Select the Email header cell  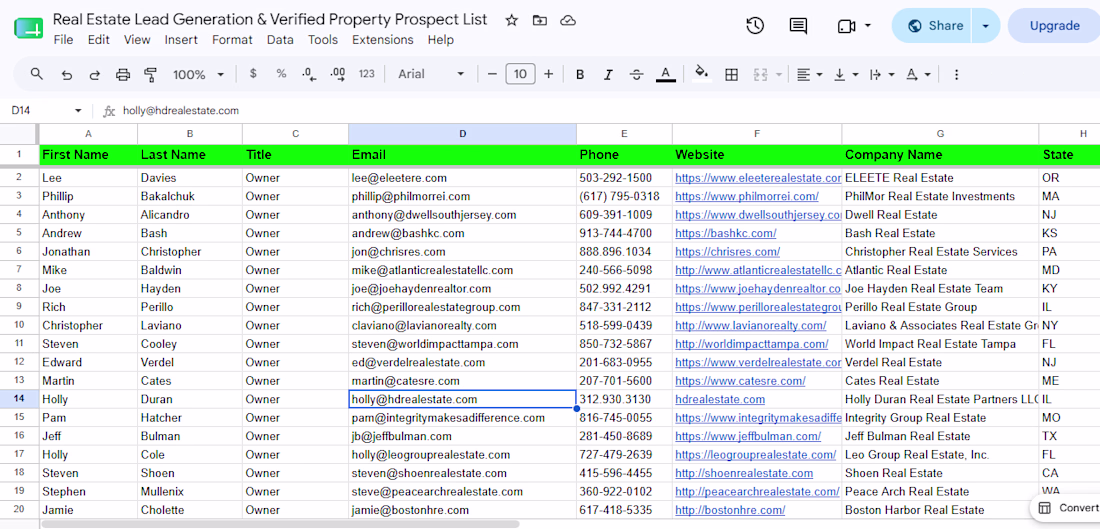click(462, 154)
